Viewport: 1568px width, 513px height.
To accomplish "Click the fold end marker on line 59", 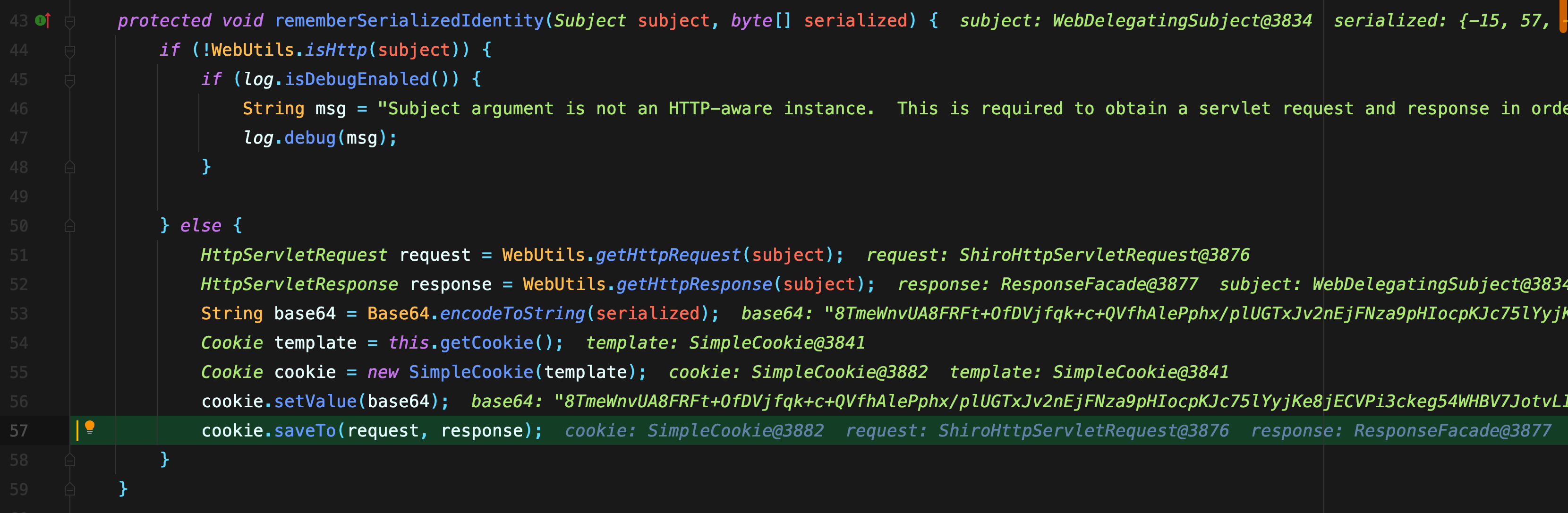I will coord(70,489).
